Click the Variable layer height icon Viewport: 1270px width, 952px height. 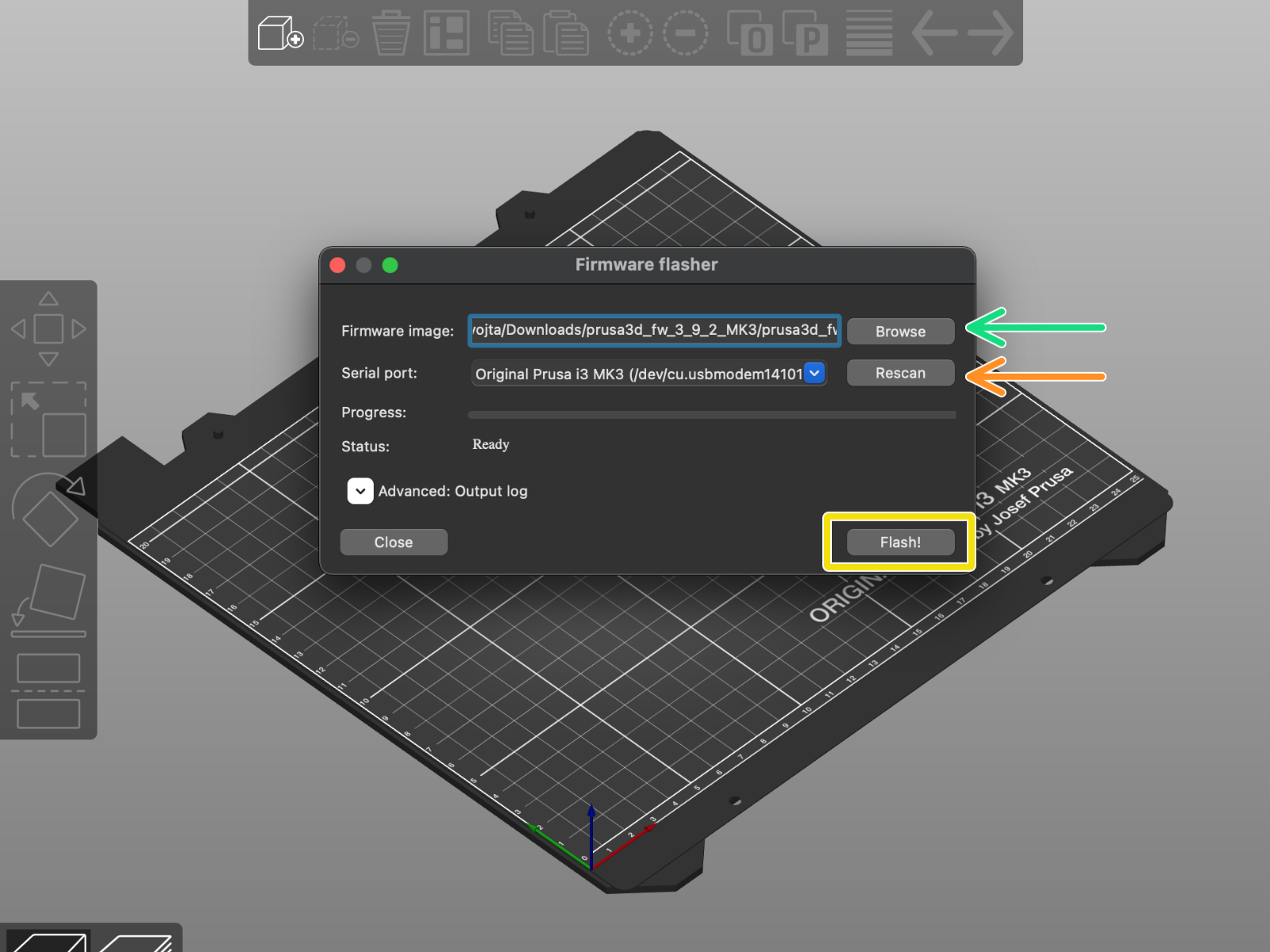(x=869, y=33)
